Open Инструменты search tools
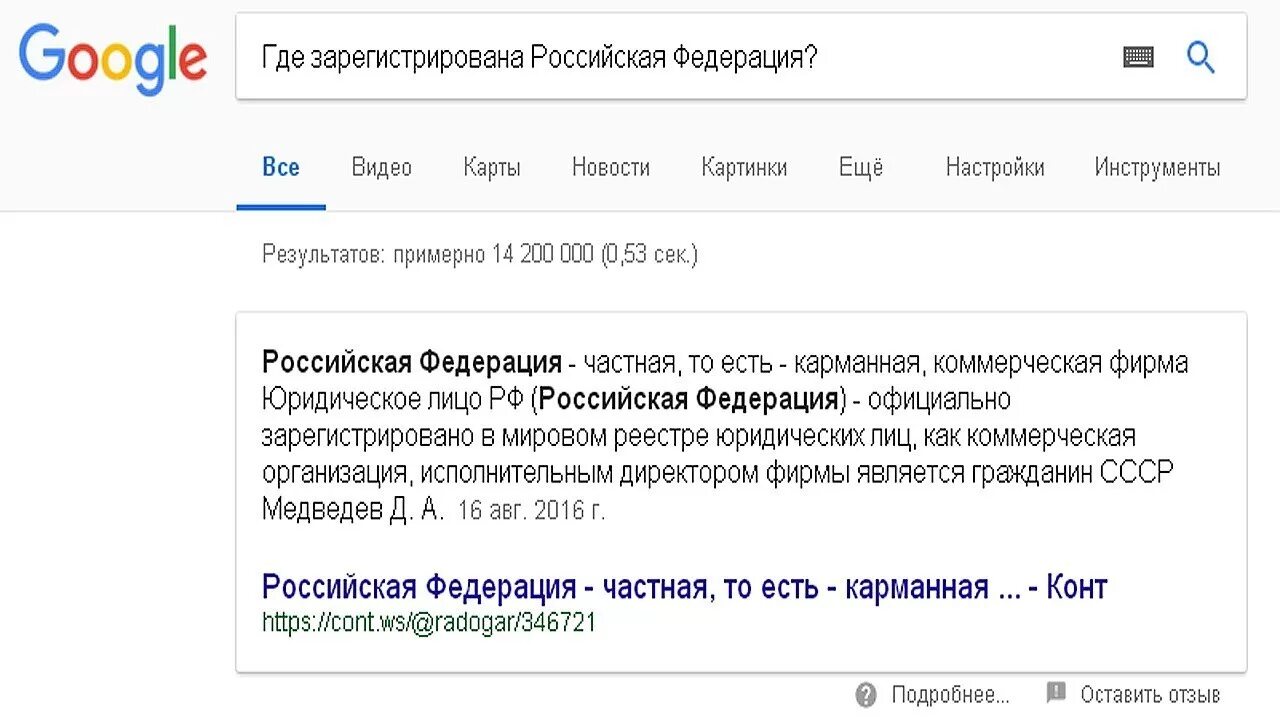The width and height of the screenshot is (1280, 720). tap(1157, 167)
